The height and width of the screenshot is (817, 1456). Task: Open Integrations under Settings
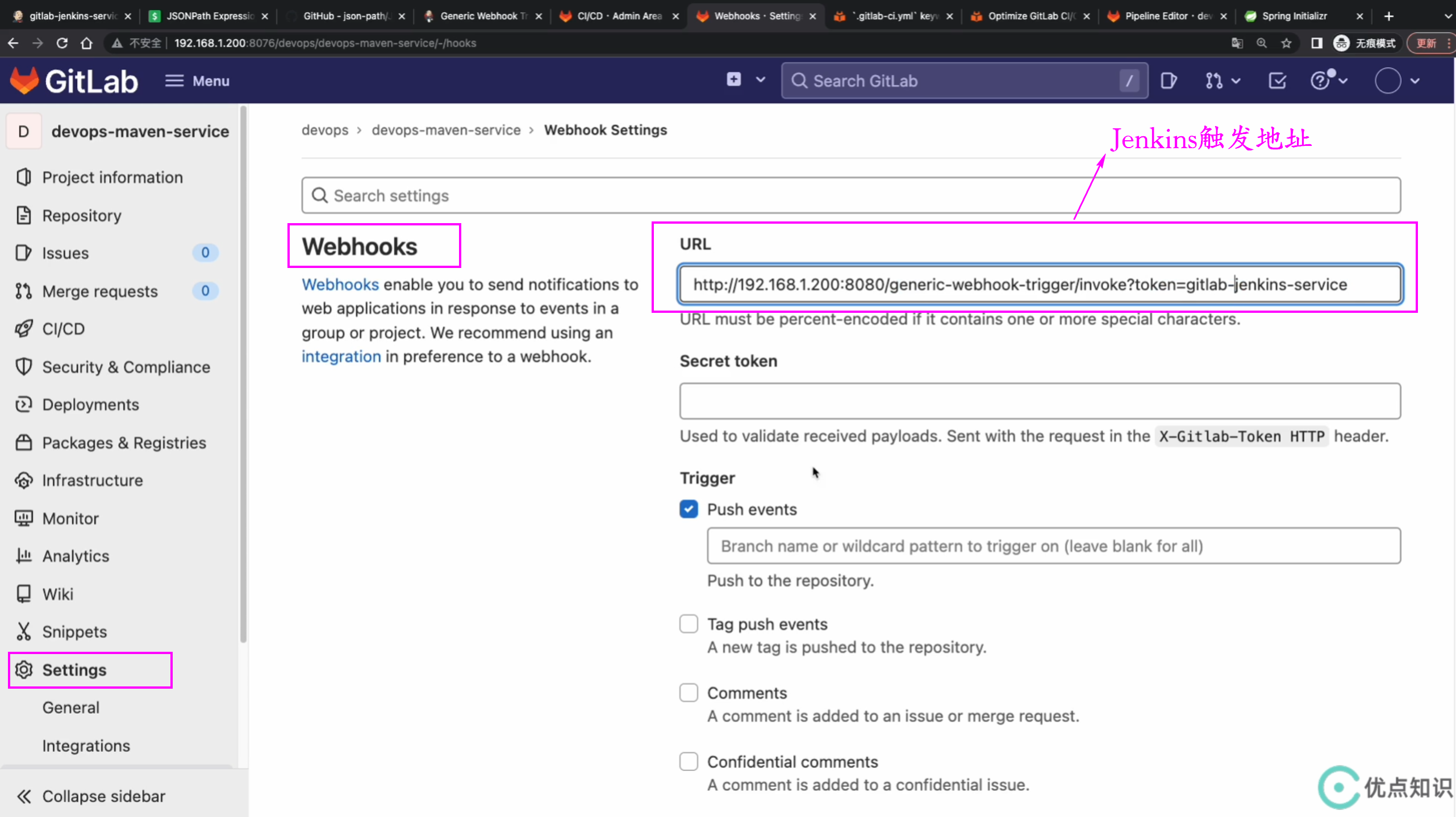click(x=86, y=745)
